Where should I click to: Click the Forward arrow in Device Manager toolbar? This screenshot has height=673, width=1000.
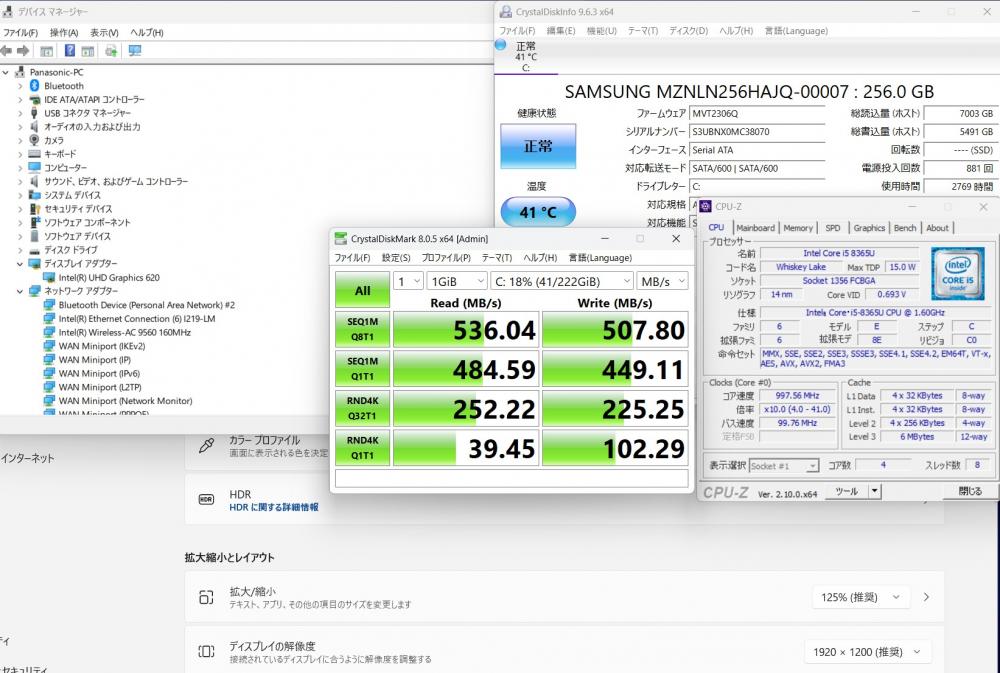pyautogui.click(x=23, y=51)
